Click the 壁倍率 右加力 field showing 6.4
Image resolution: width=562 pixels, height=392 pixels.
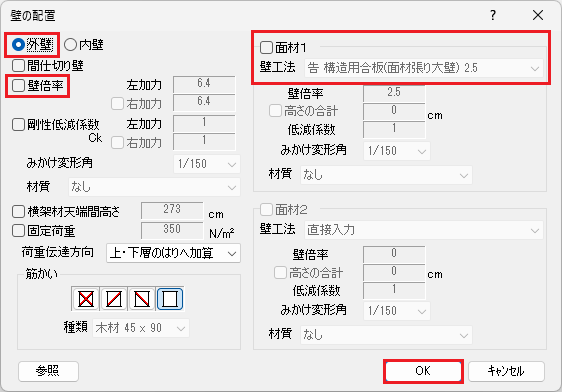204,103
